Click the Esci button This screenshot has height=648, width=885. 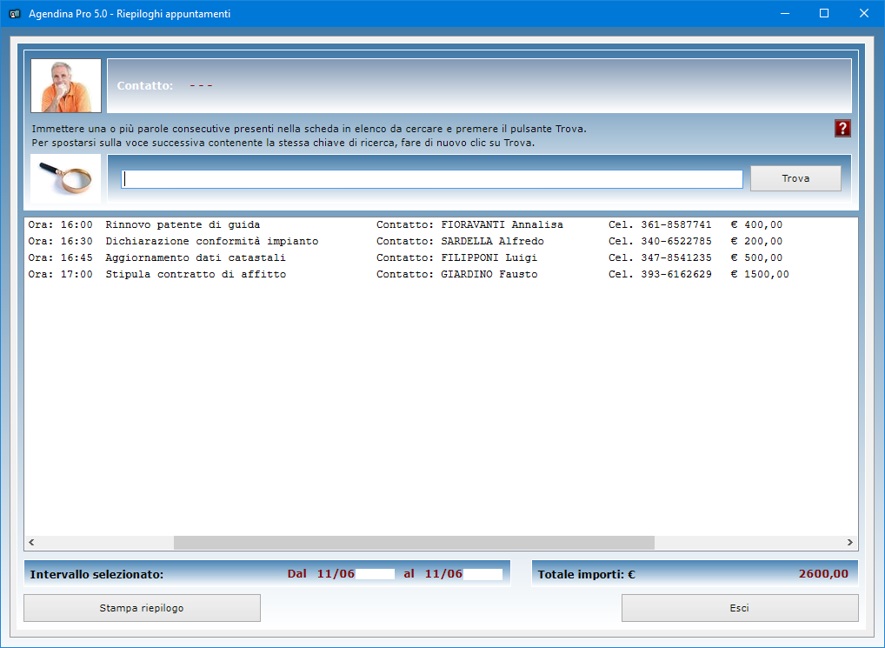coord(739,608)
